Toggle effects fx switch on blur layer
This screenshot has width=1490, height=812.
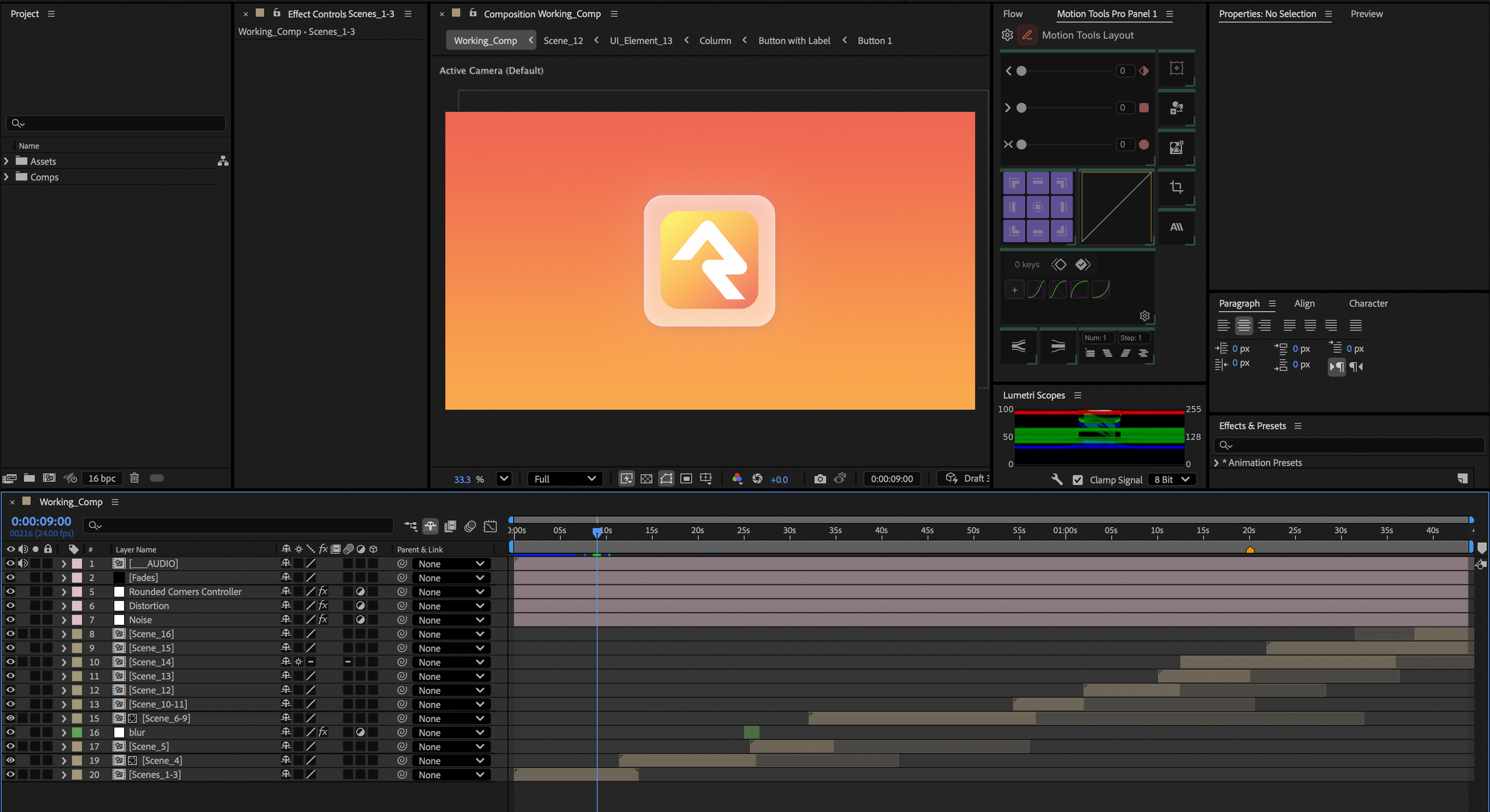pos(323,732)
